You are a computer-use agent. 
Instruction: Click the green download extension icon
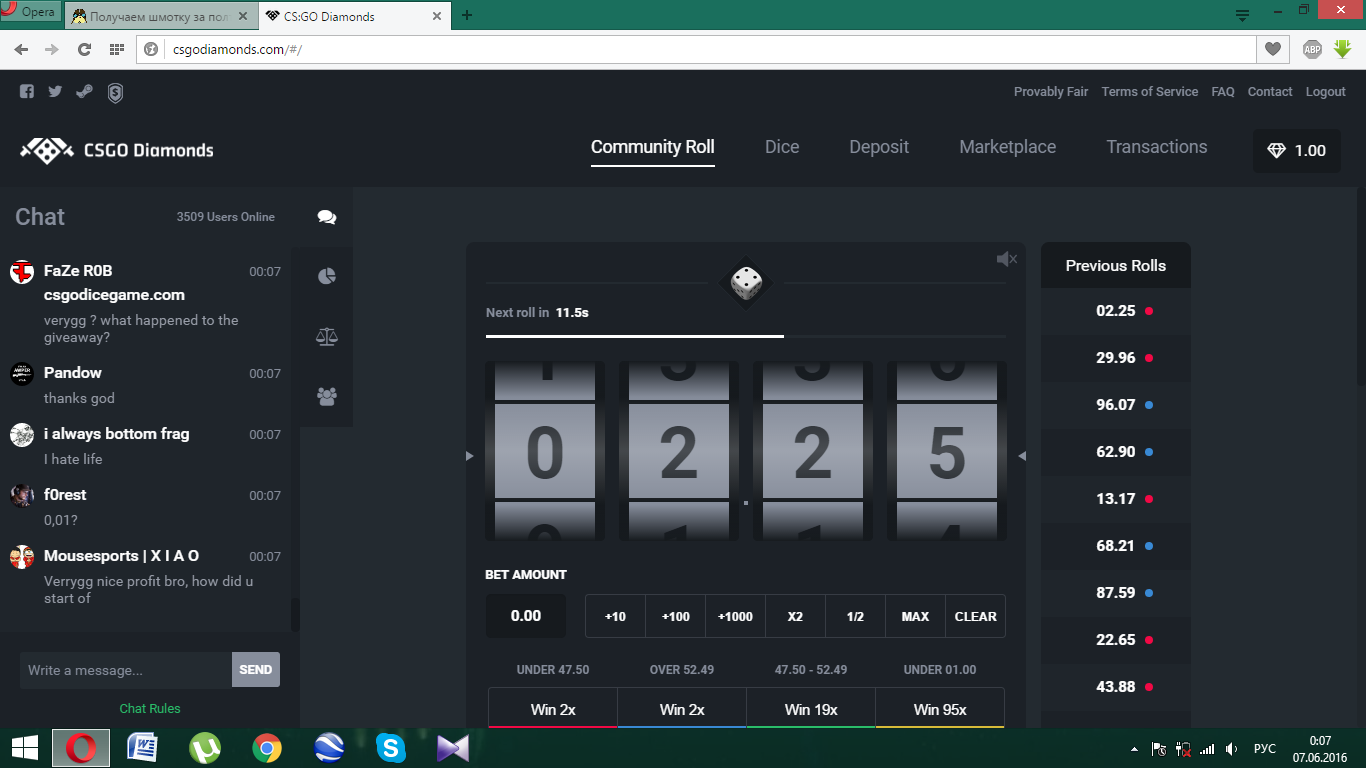(x=1342, y=48)
